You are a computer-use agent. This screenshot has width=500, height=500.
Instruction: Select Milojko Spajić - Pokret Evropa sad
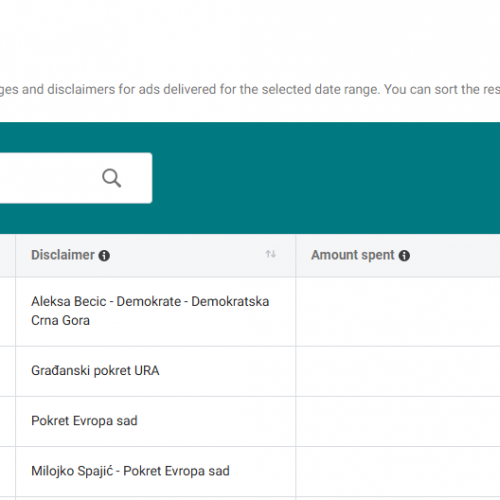click(x=130, y=471)
